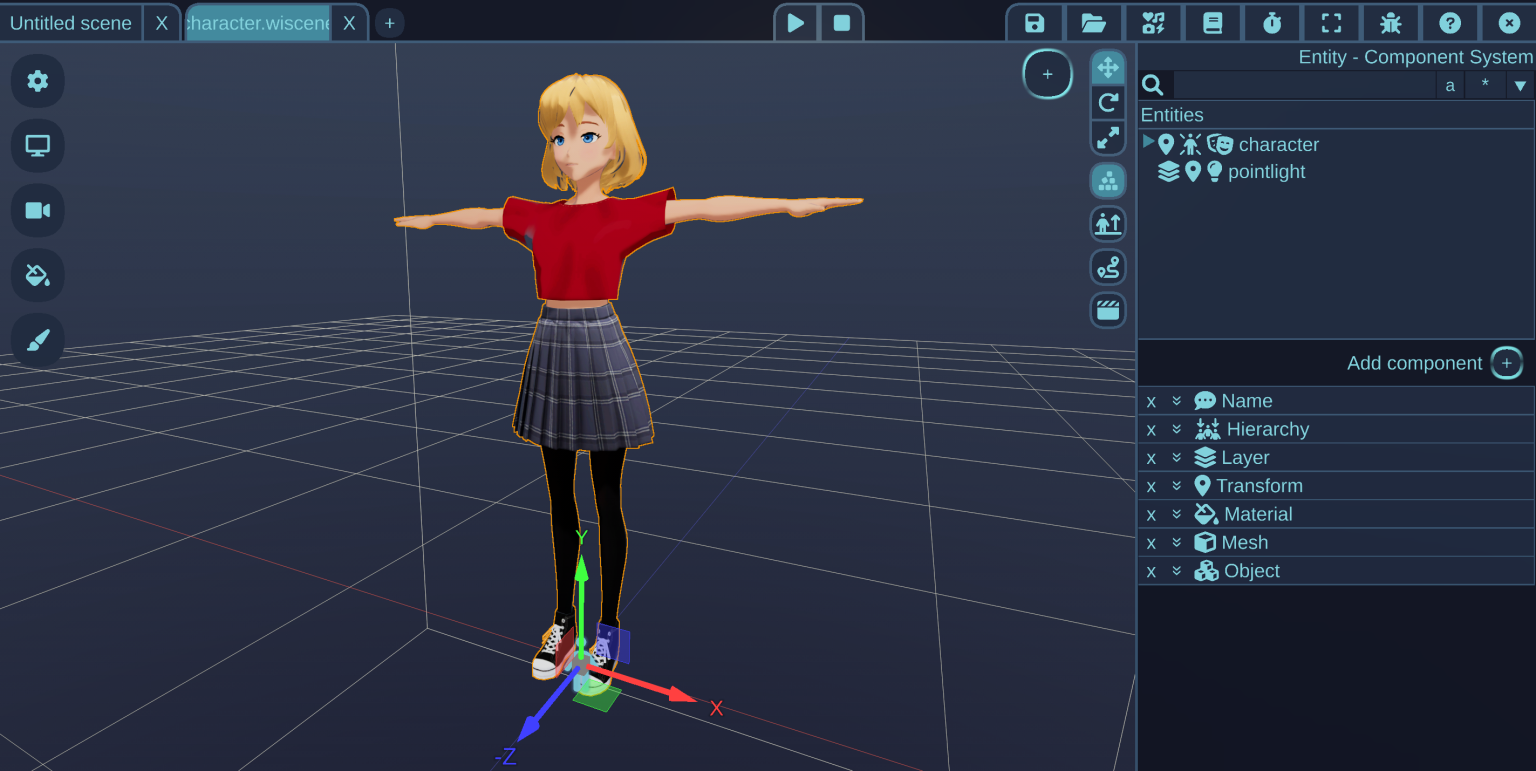
Task: Click the Add component plus button
Action: click(x=1507, y=363)
